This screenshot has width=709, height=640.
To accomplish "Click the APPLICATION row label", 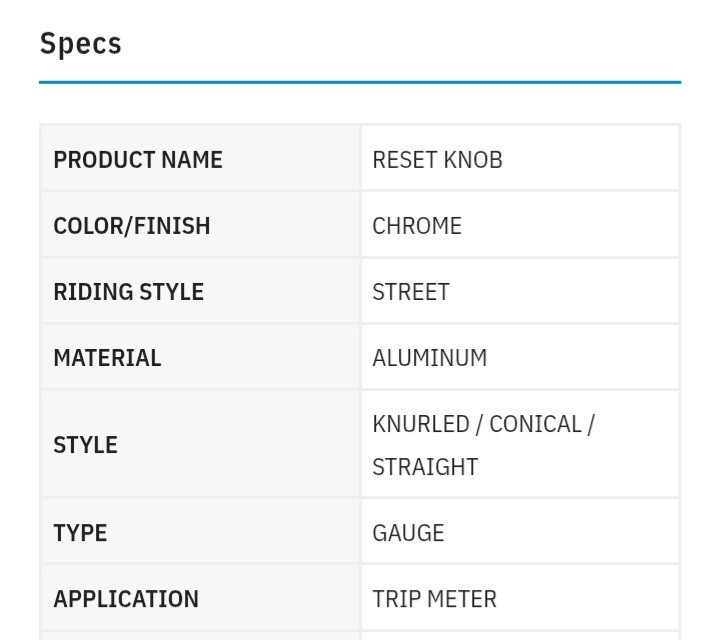I will pos(126,599).
